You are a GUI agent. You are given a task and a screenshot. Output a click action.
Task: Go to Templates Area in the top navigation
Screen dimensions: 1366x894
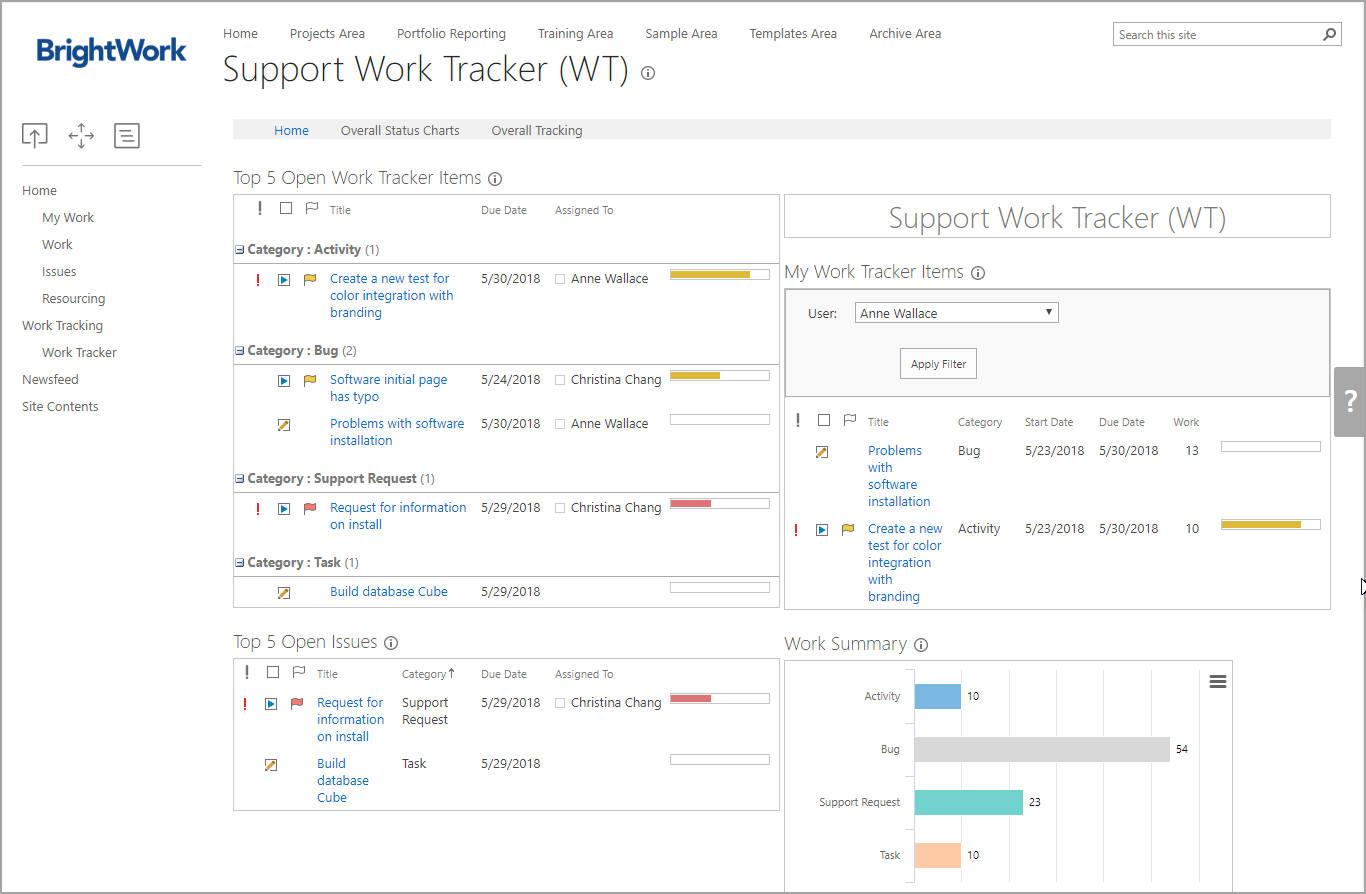click(793, 33)
